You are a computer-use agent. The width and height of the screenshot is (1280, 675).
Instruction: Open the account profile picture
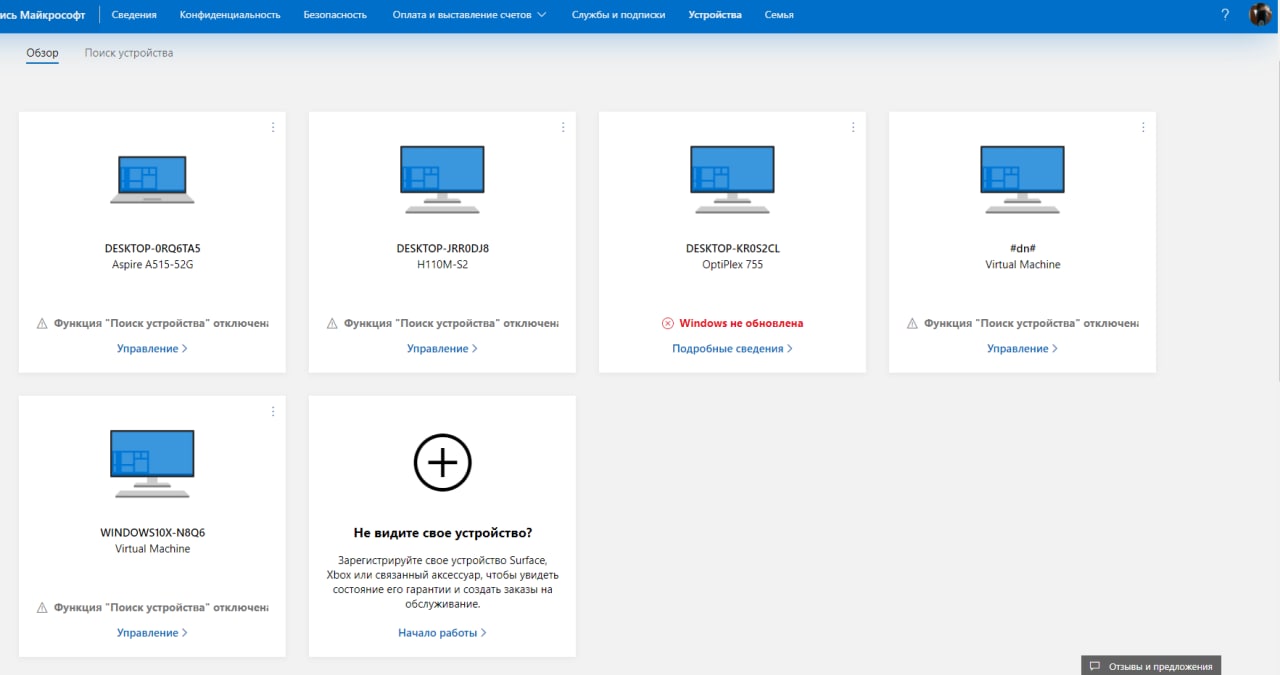pyautogui.click(x=1260, y=15)
